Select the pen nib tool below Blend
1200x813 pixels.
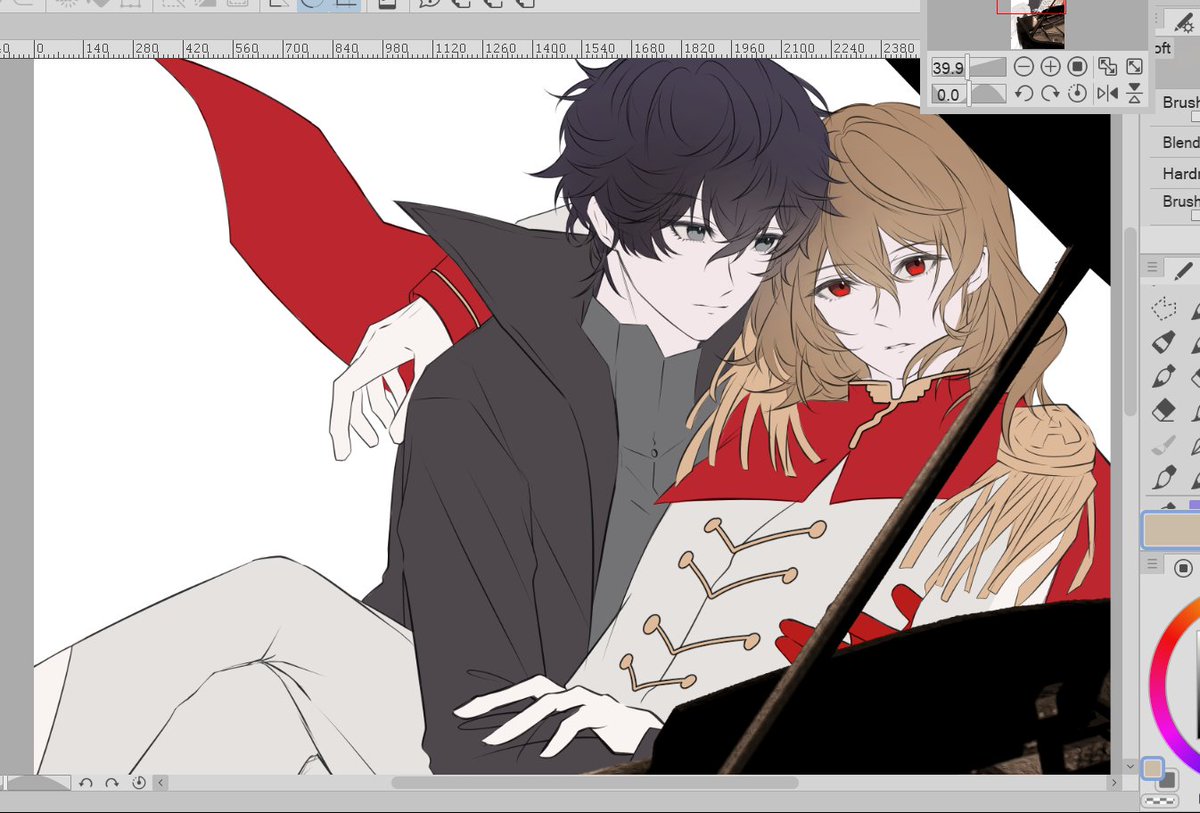(x=1163, y=478)
